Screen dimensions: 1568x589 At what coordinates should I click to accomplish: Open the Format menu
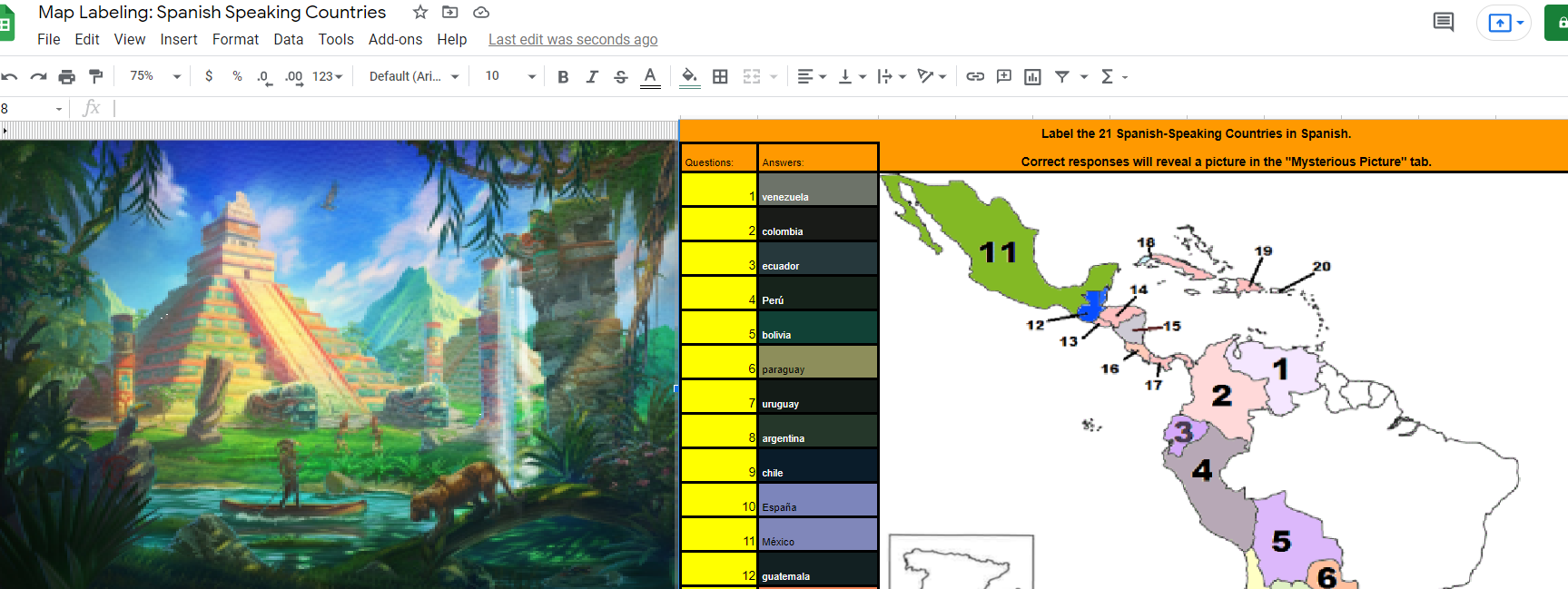pos(235,39)
